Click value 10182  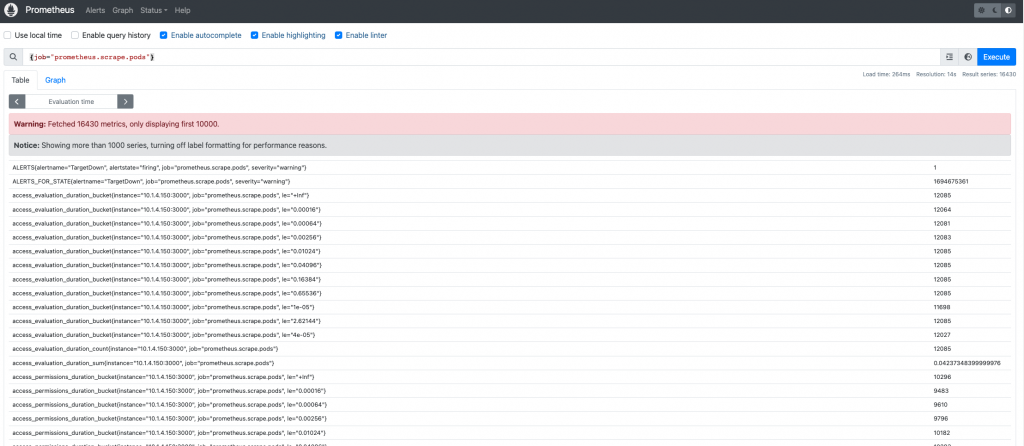pos(942,432)
